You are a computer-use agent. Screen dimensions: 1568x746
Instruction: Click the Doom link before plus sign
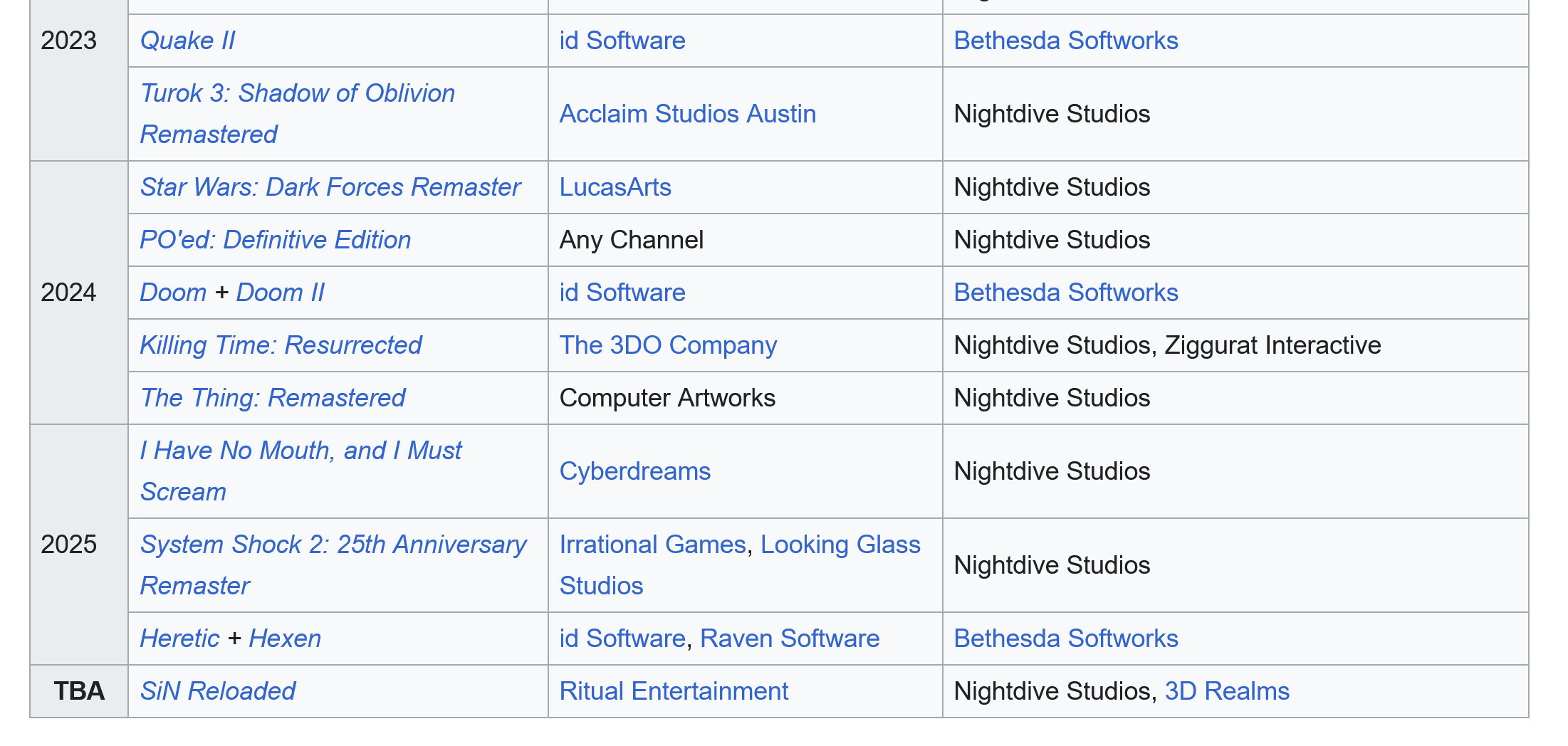point(173,293)
